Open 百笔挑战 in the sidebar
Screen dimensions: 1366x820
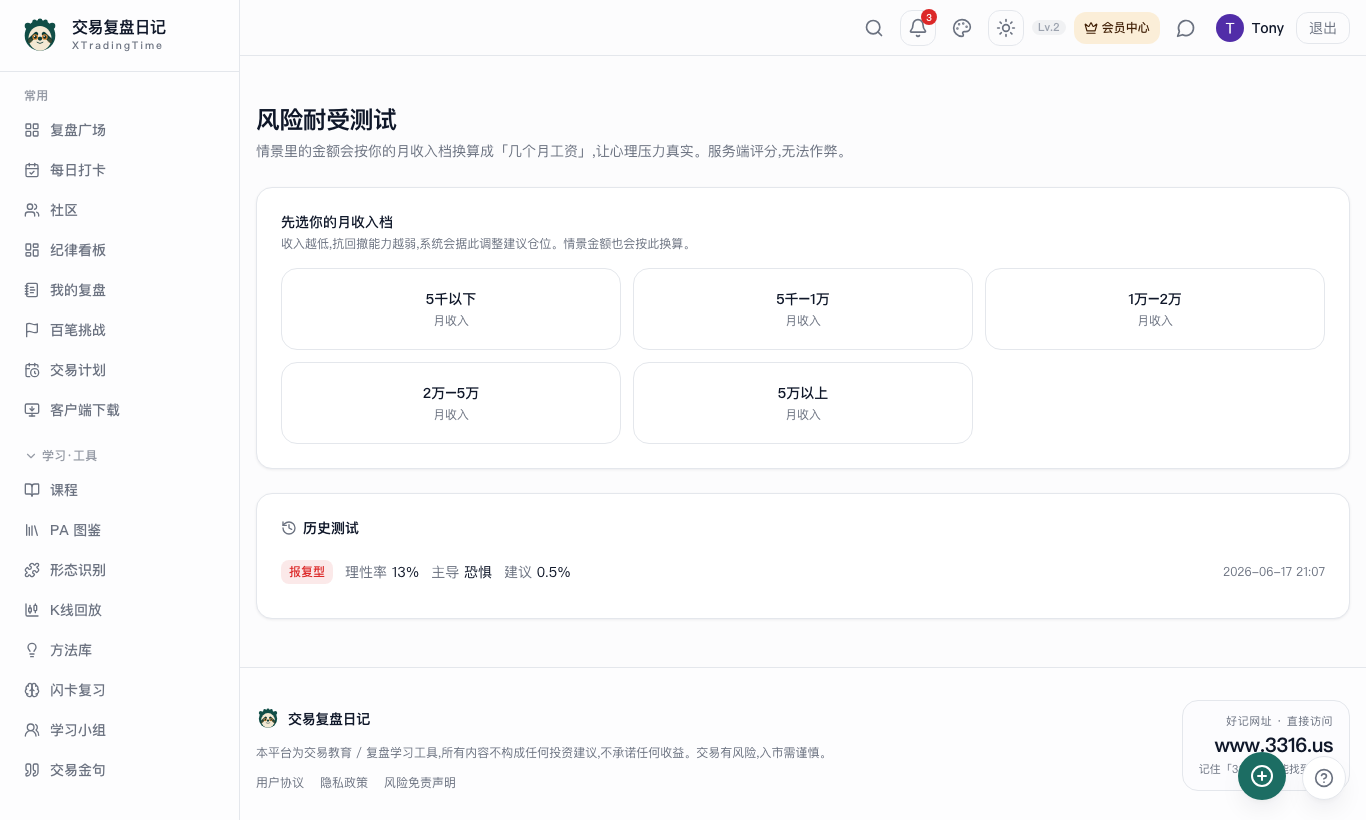click(119, 330)
